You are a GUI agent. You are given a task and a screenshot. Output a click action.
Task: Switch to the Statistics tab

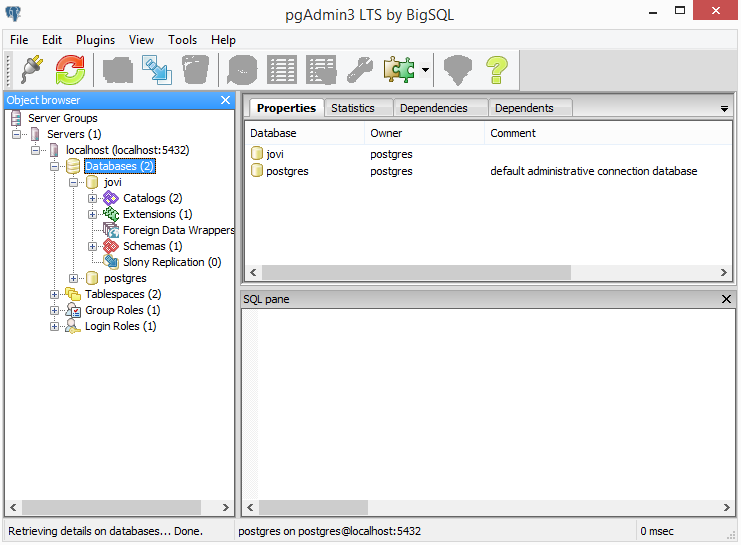(352, 108)
